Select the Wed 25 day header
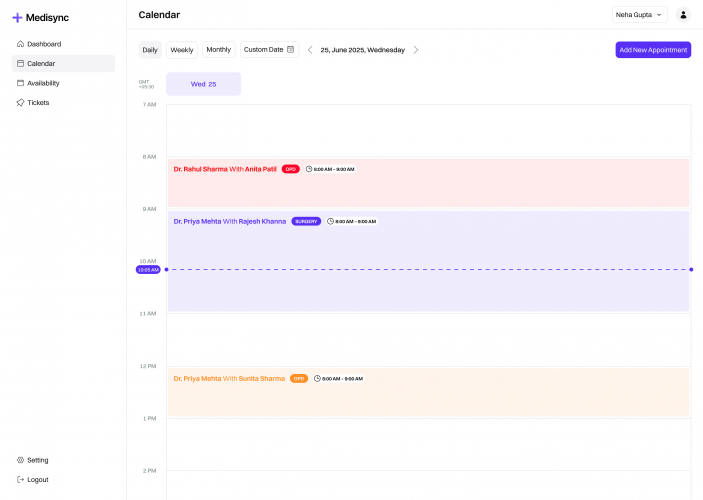Screen dimensions: 703x500 (204, 84)
